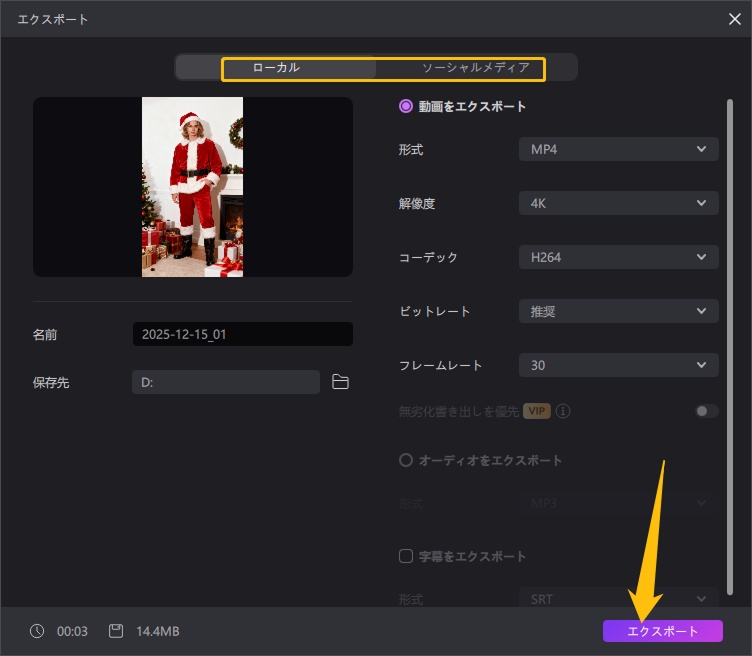This screenshot has height=656, width=752.
Task: Select 動画をエクスポート radio button
Action: [x=405, y=106]
